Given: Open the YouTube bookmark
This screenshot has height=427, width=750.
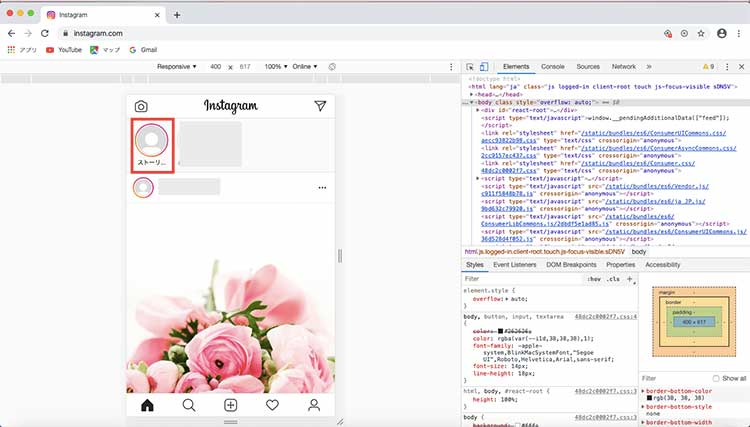Looking at the screenshot, I should (64, 50).
